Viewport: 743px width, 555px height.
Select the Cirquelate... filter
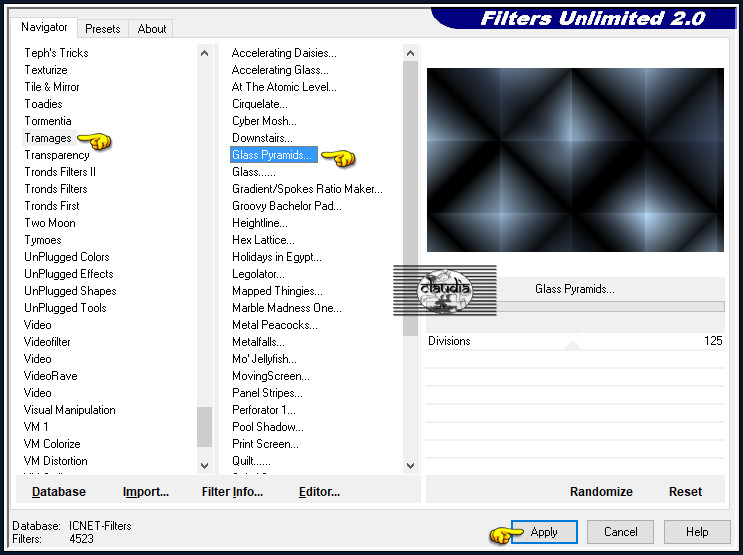click(260, 104)
